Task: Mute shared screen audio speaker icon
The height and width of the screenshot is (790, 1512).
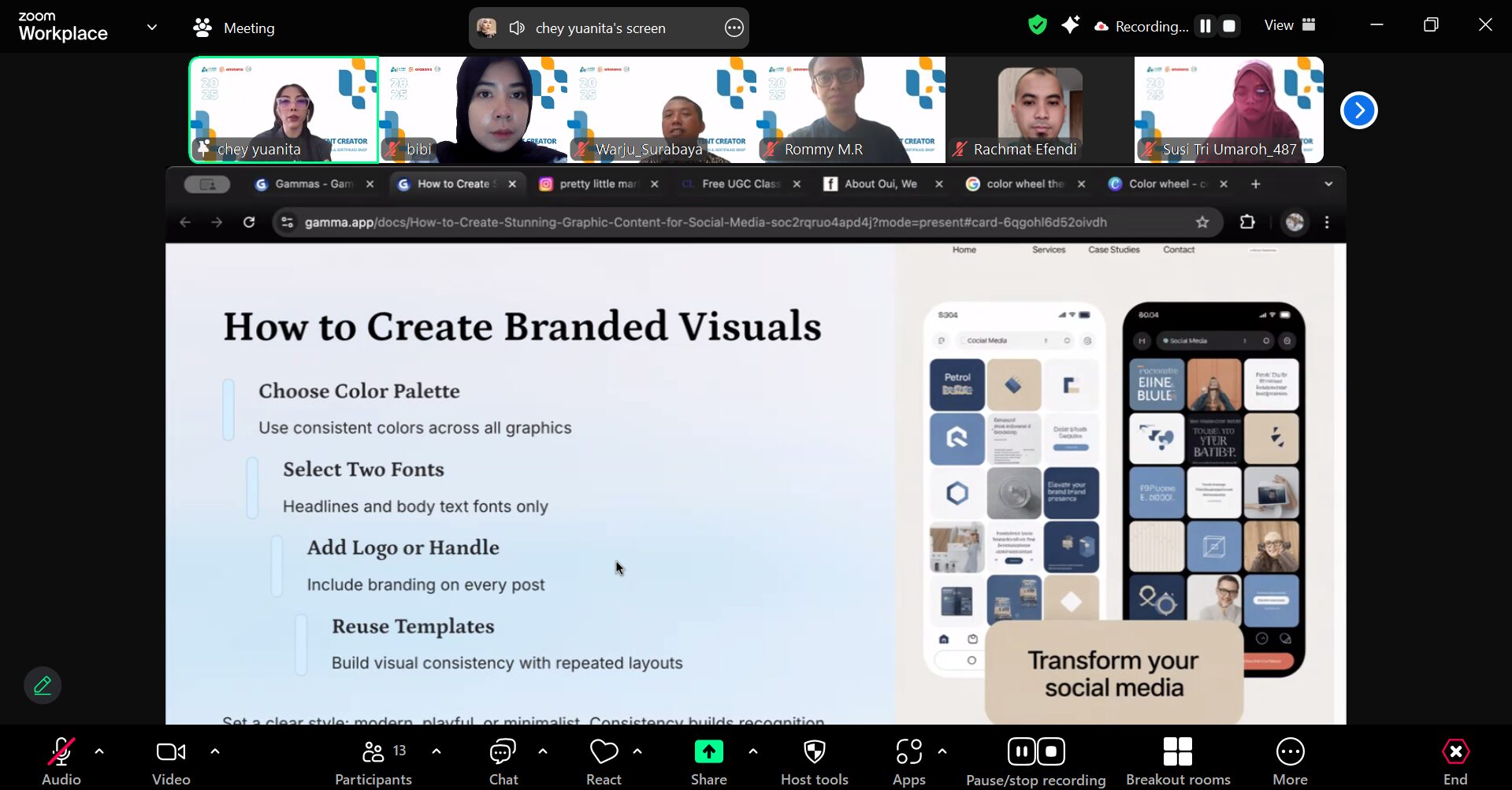Action: tap(517, 28)
